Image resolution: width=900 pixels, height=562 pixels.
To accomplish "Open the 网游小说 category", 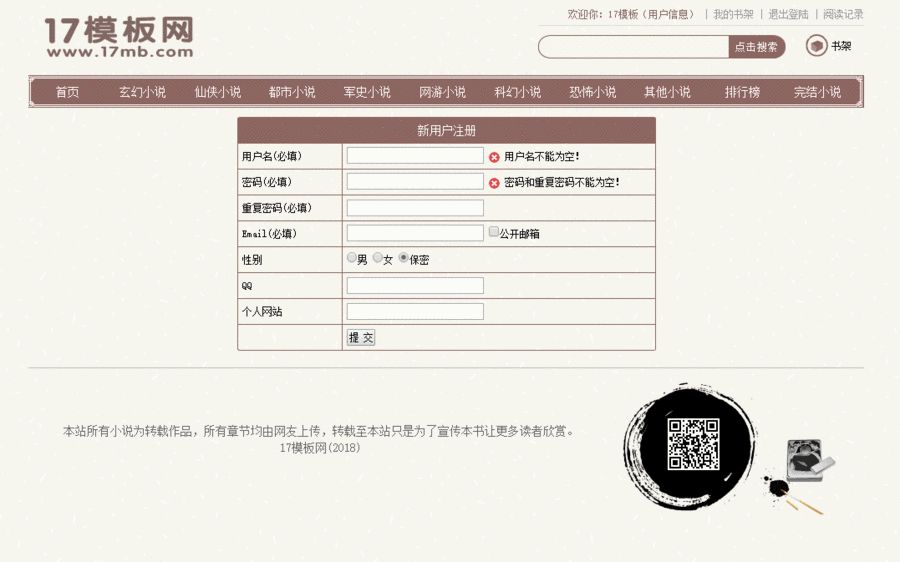I will [x=443, y=92].
